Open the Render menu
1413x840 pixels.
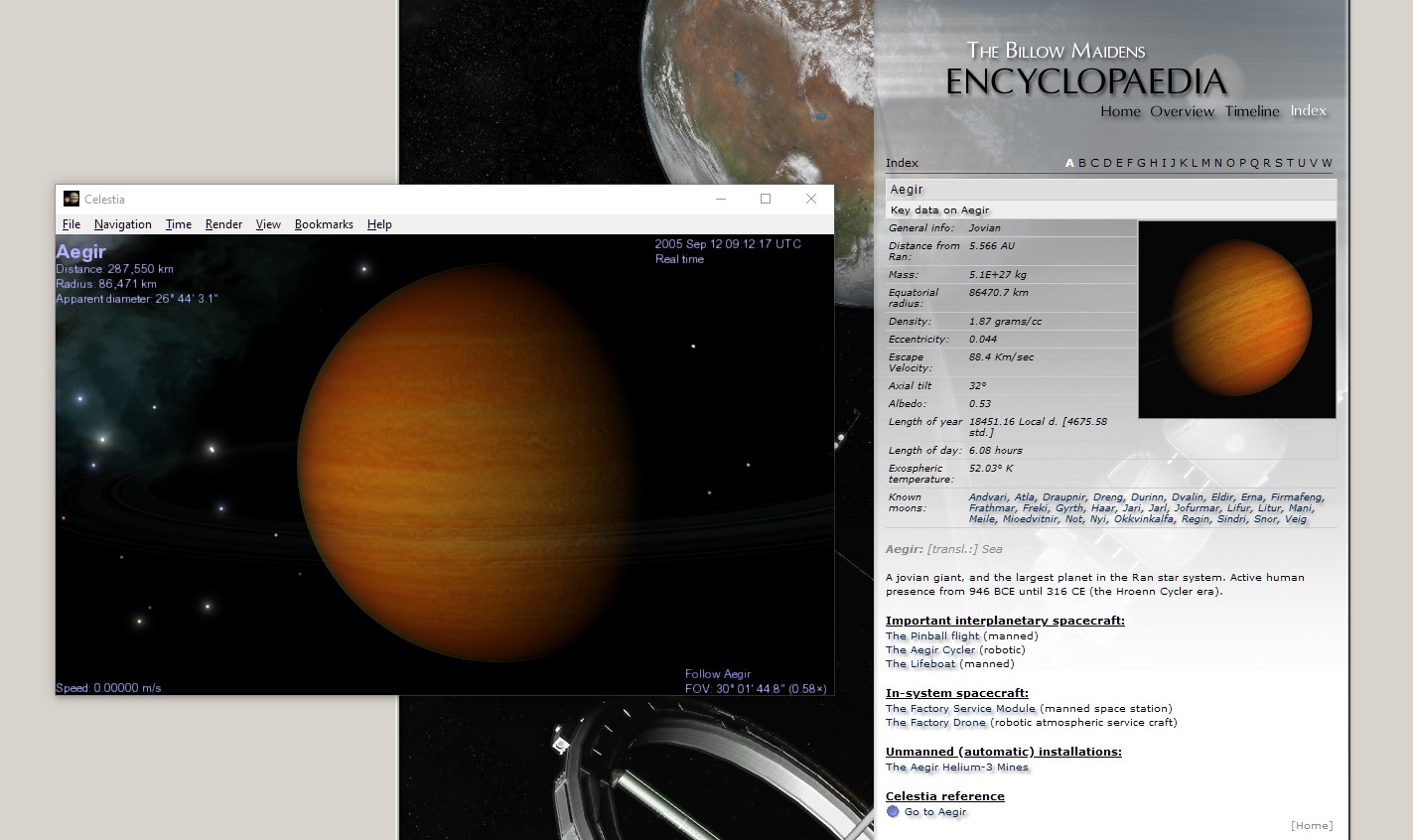(x=223, y=224)
